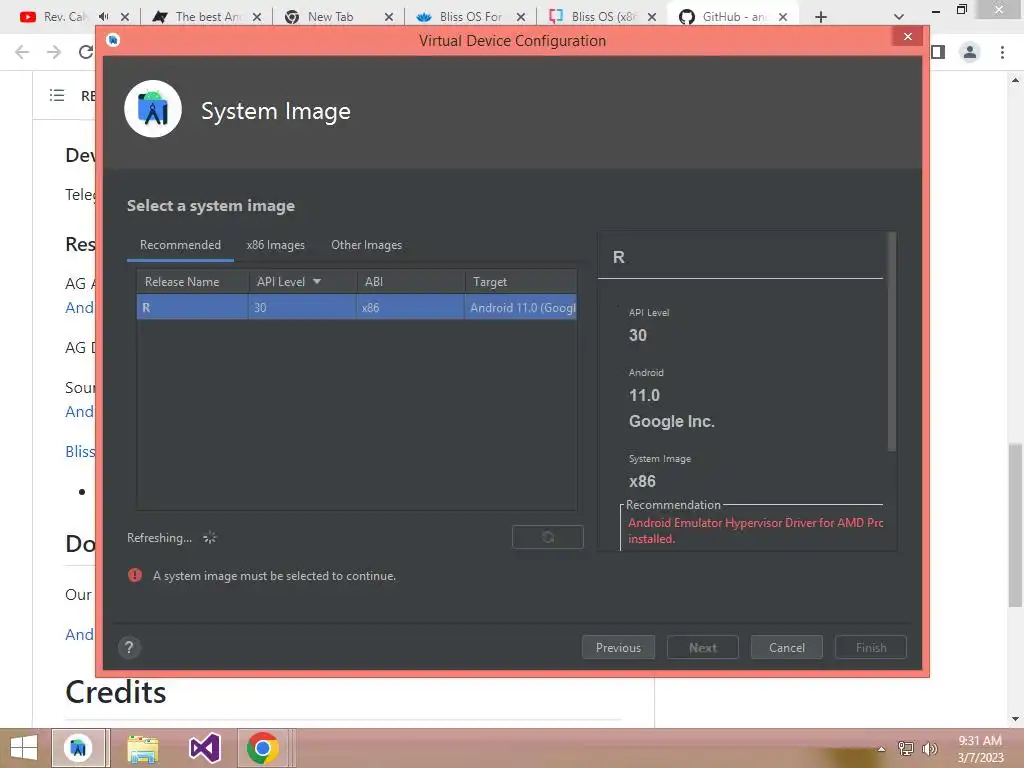Image resolution: width=1024 pixels, height=768 pixels.
Task: Mute the audio icon on the YouTube tab
Action: pyautogui.click(x=104, y=16)
